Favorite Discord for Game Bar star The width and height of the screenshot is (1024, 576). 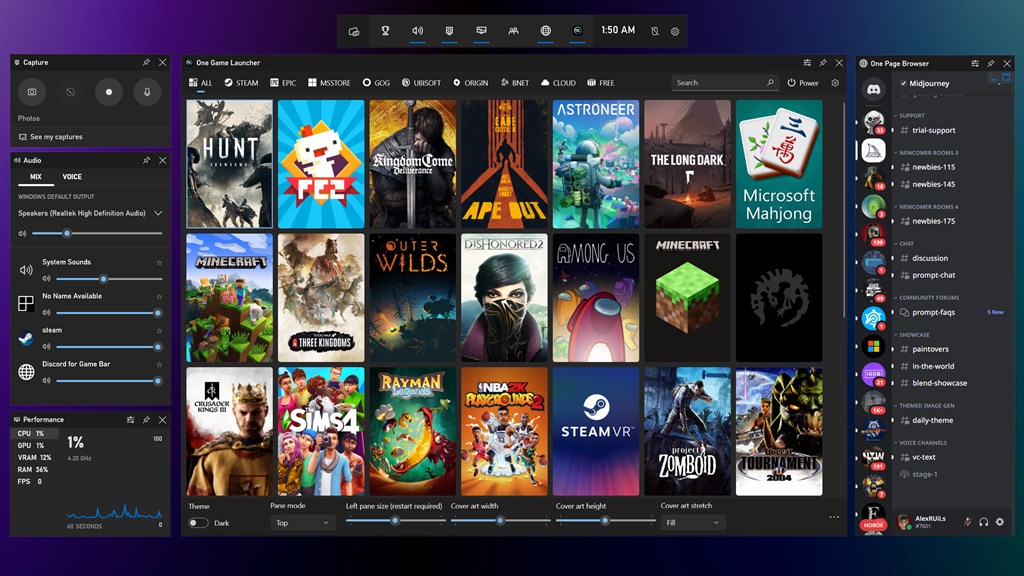pyautogui.click(x=159, y=364)
